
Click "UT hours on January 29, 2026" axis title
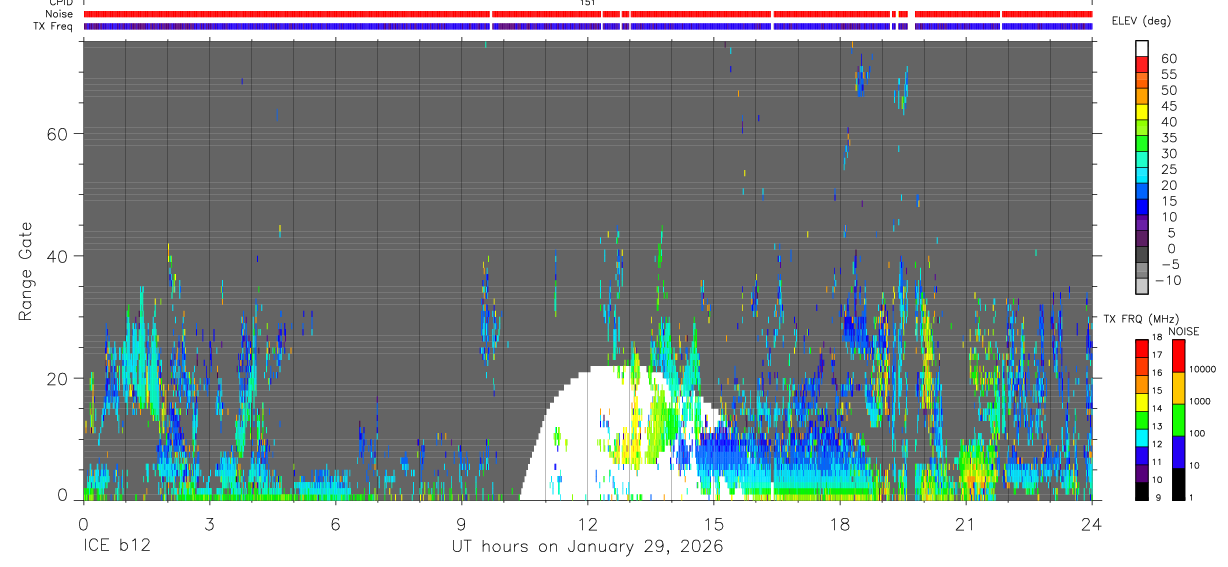point(586,547)
